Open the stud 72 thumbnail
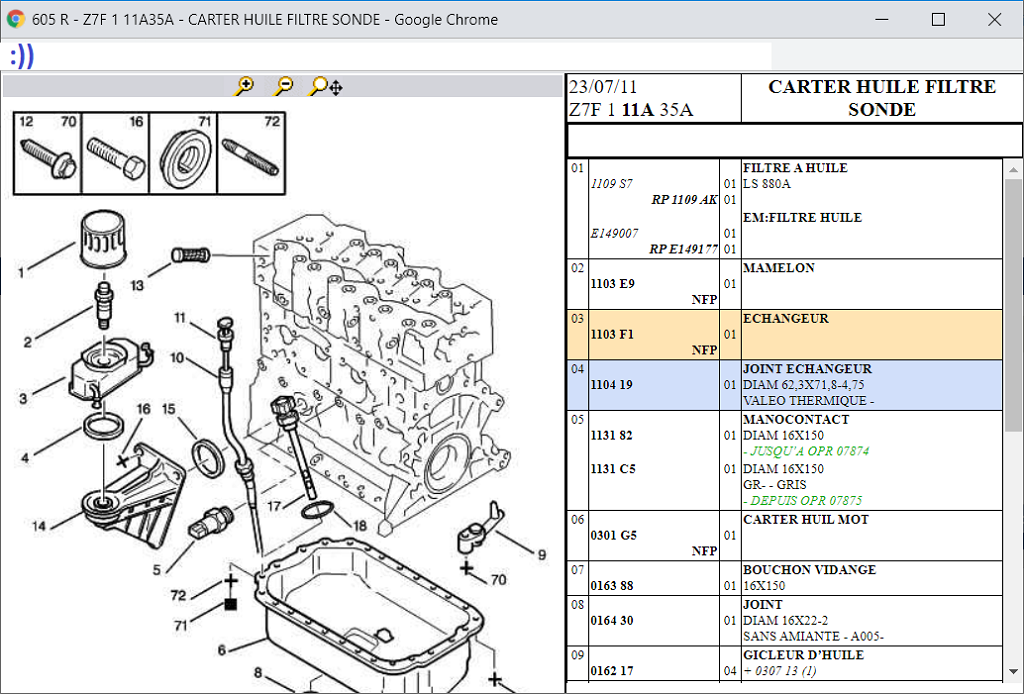1024x694 pixels. click(252, 153)
